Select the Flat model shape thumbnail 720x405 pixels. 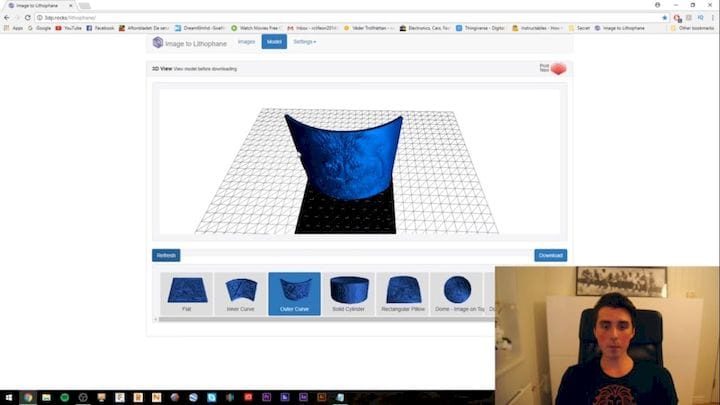[x=187, y=293]
